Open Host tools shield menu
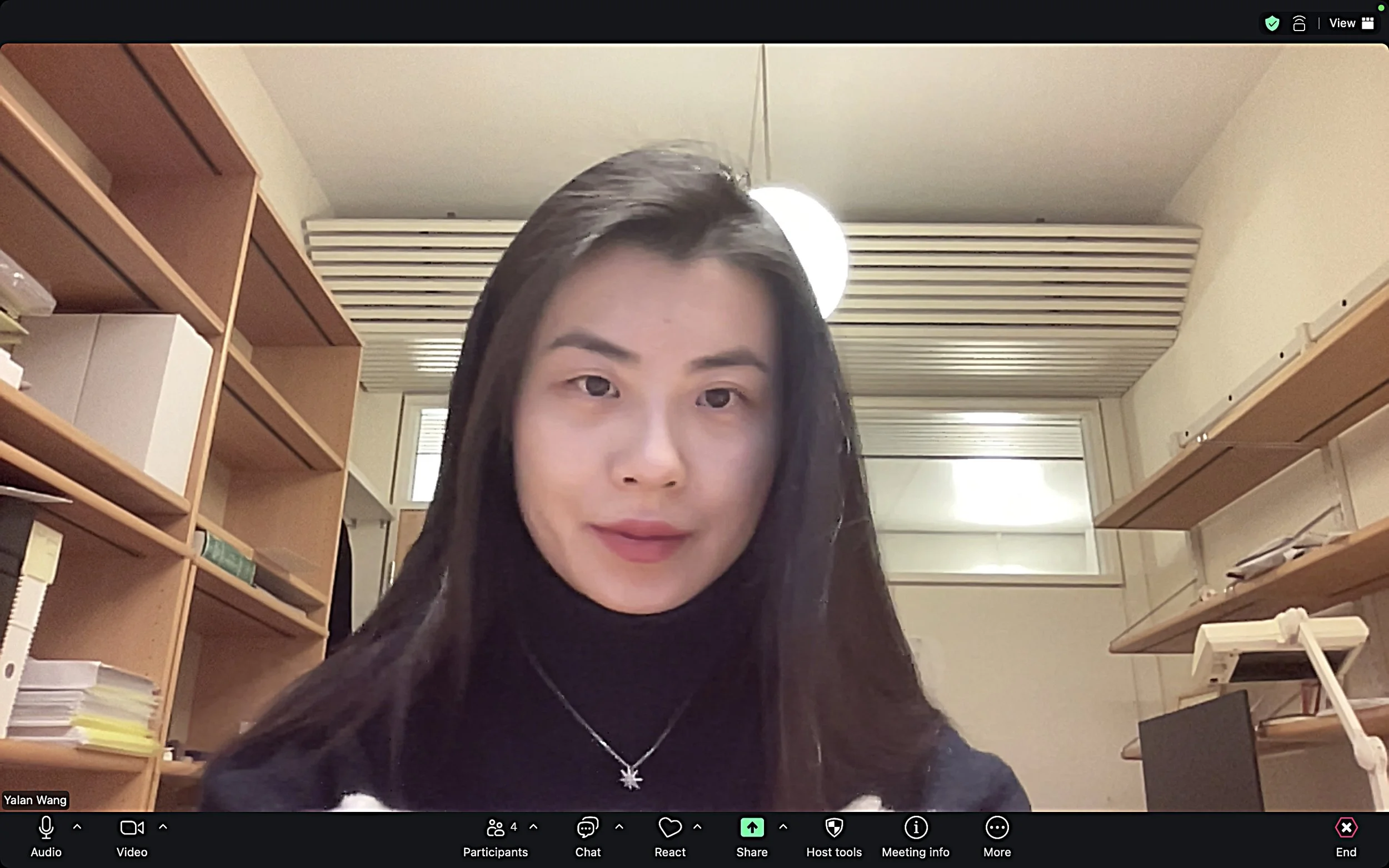The width and height of the screenshot is (1389, 868). (834, 829)
